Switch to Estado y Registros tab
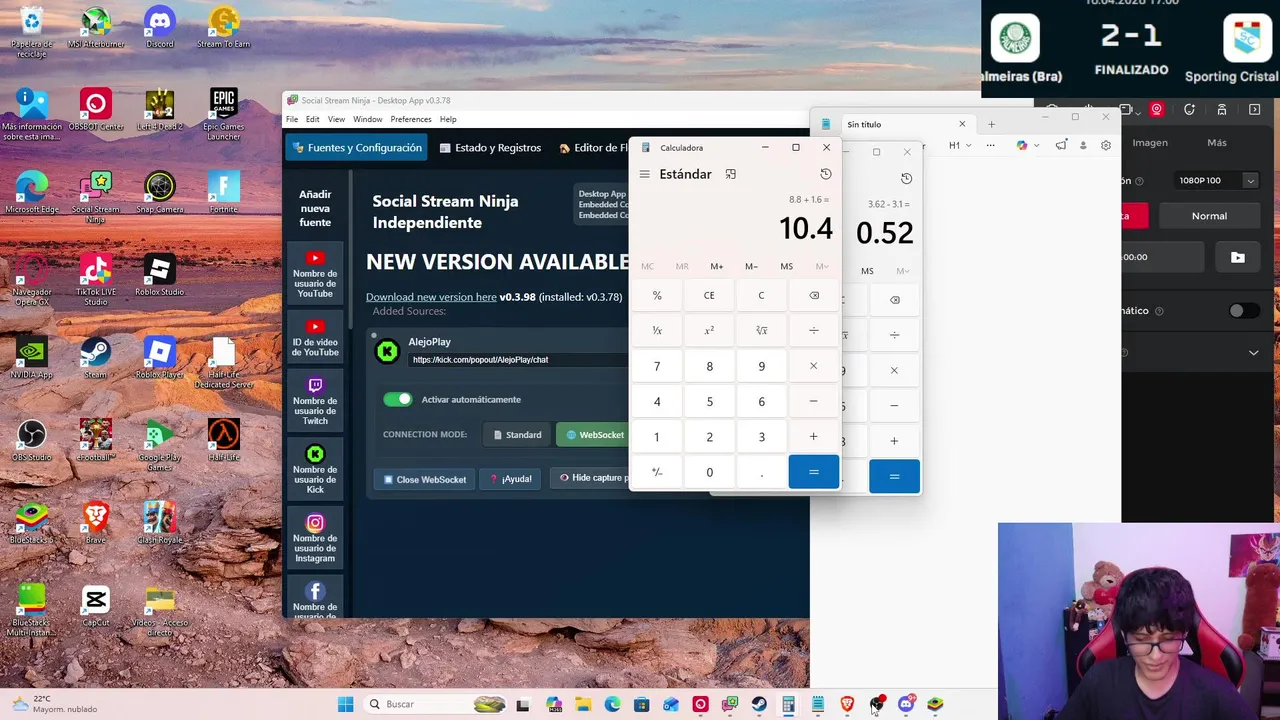Image resolution: width=1280 pixels, height=720 pixels. tap(490, 148)
